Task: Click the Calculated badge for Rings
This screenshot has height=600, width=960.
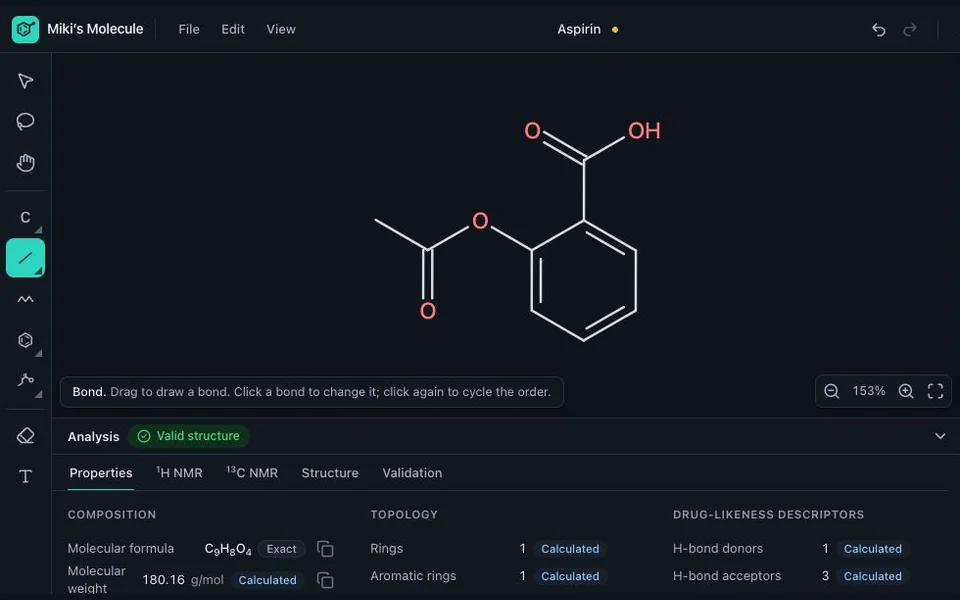Action: (570, 549)
